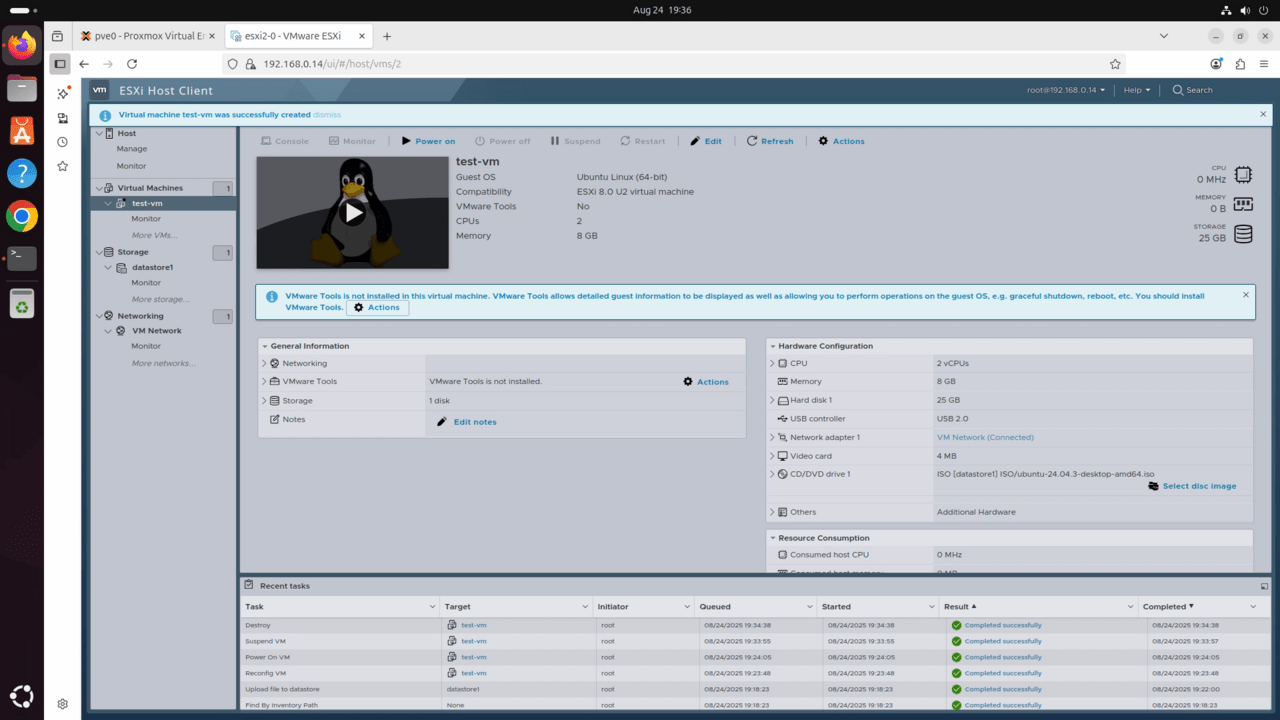Screen dimensions: 1280x720
Task: Open test-vm target in Destroy task row
Action: click(x=473, y=625)
